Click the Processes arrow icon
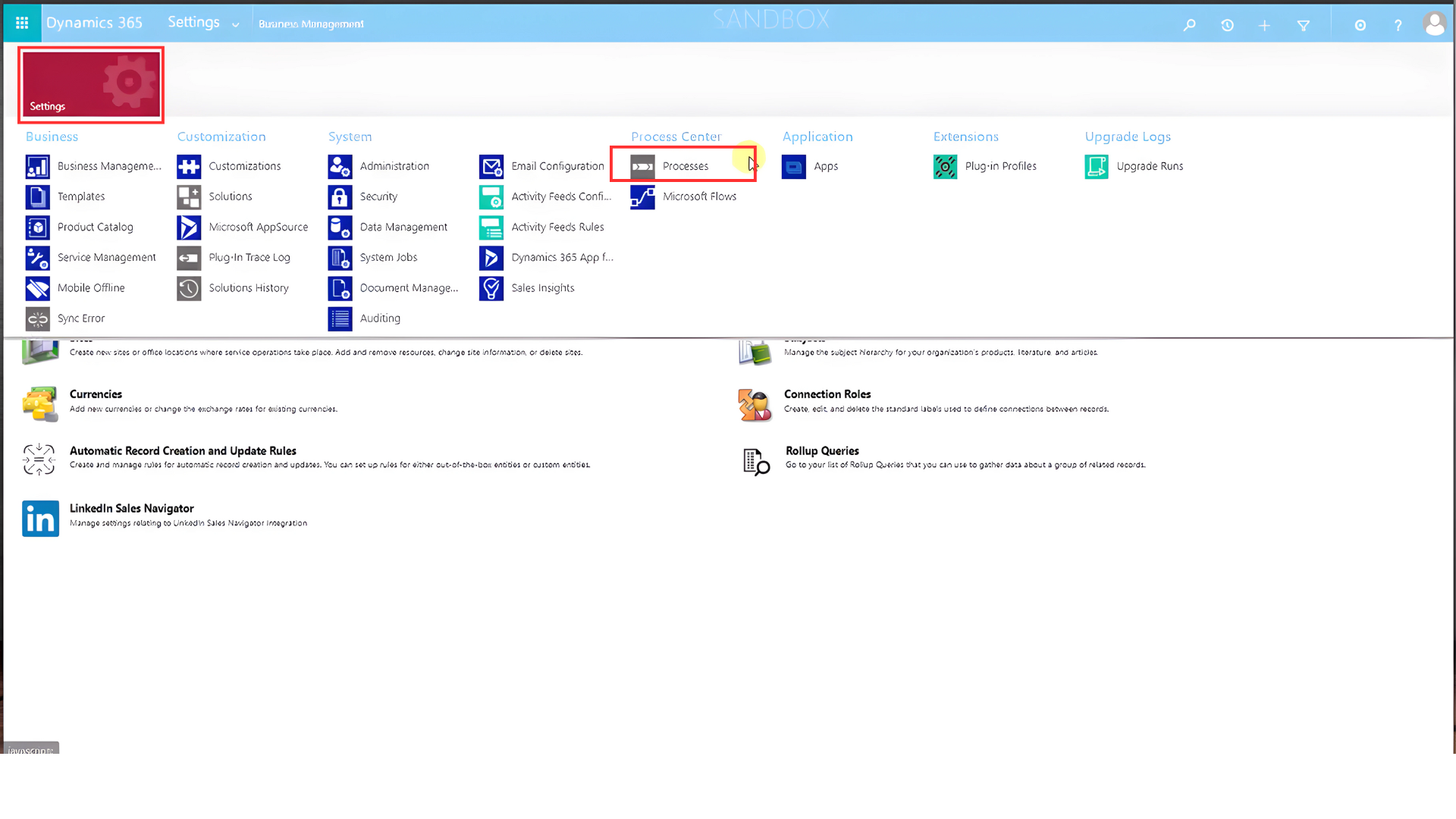Viewport: 1456px width, 819px height. click(x=642, y=166)
